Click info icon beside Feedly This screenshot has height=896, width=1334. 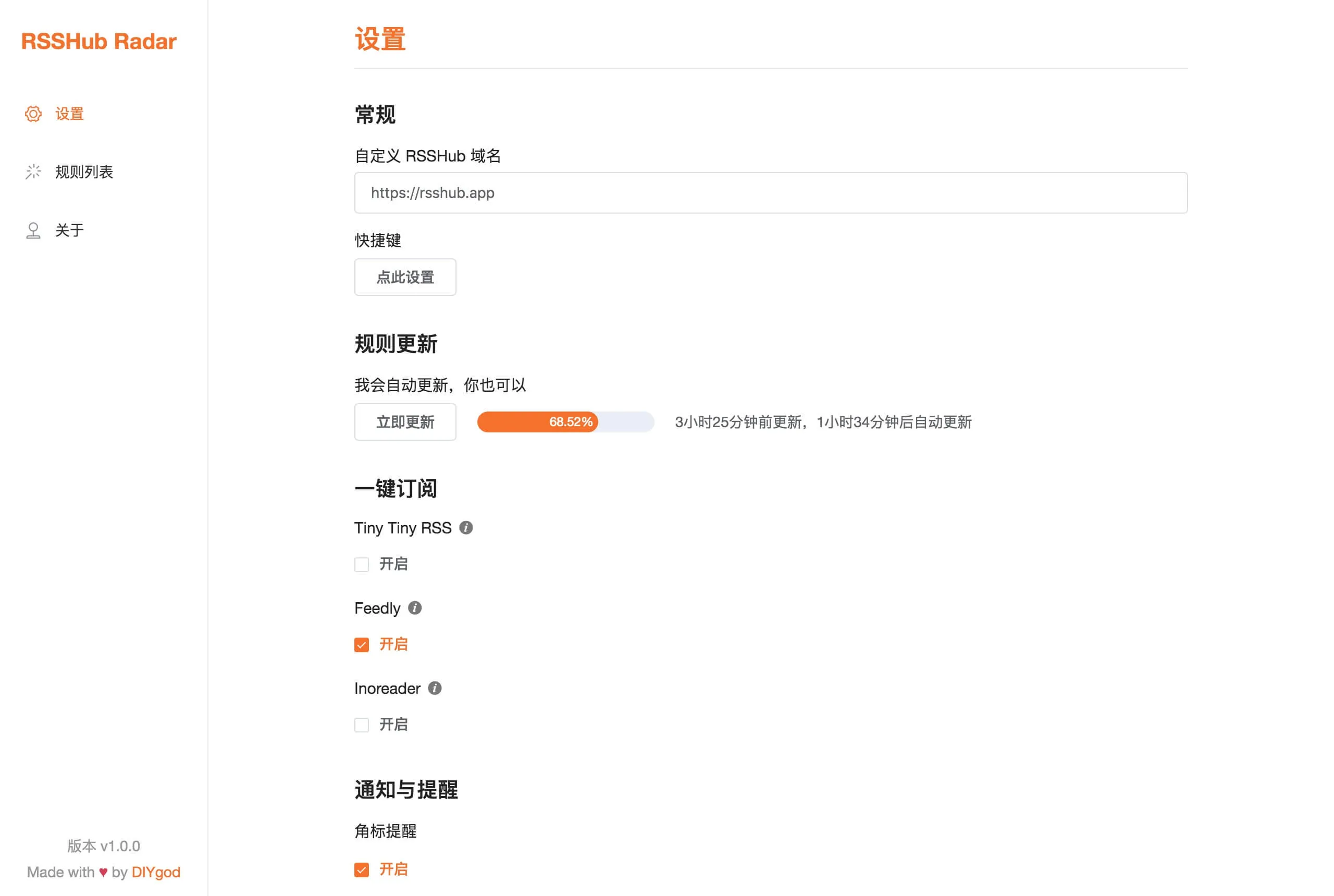coord(415,608)
